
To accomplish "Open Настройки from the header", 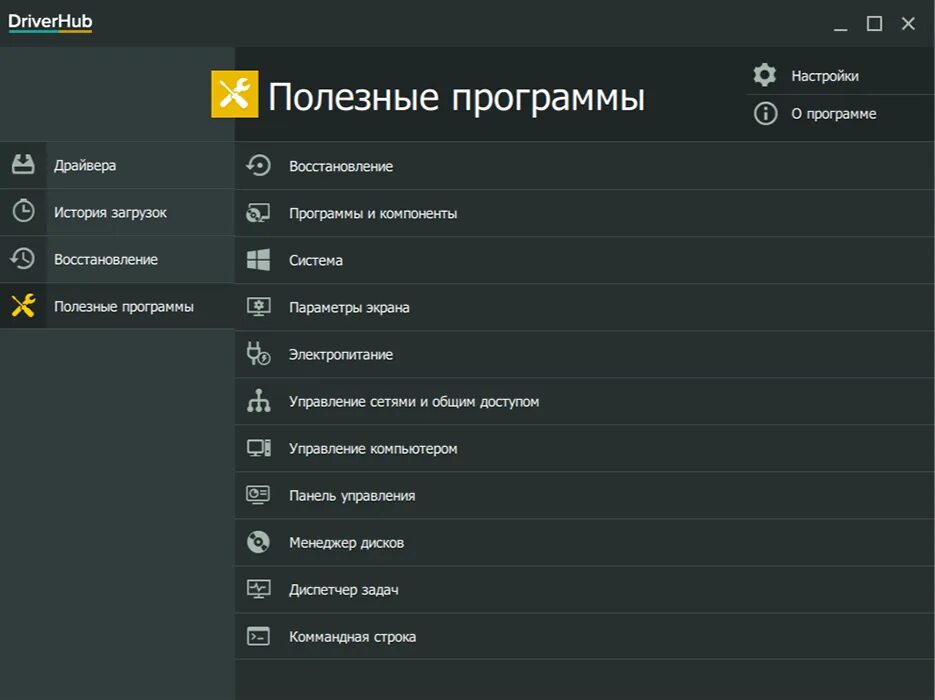I will pos(825,74).
